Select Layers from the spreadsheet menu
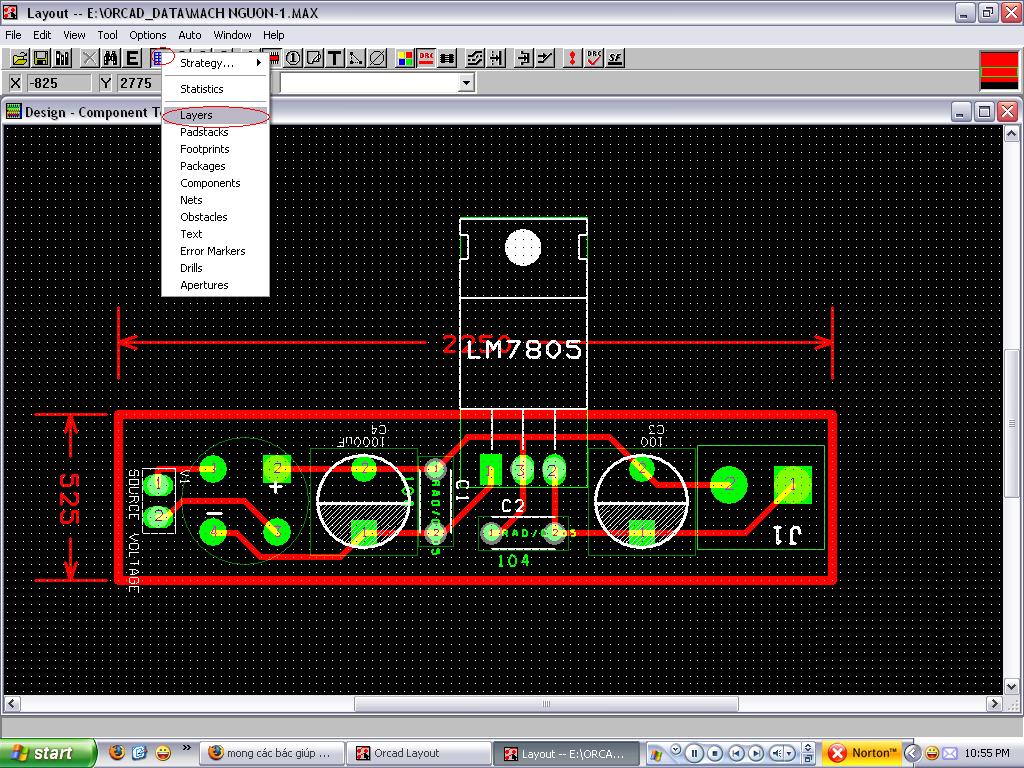Viewport: 1024px width, 768px height. pos(196,115)
